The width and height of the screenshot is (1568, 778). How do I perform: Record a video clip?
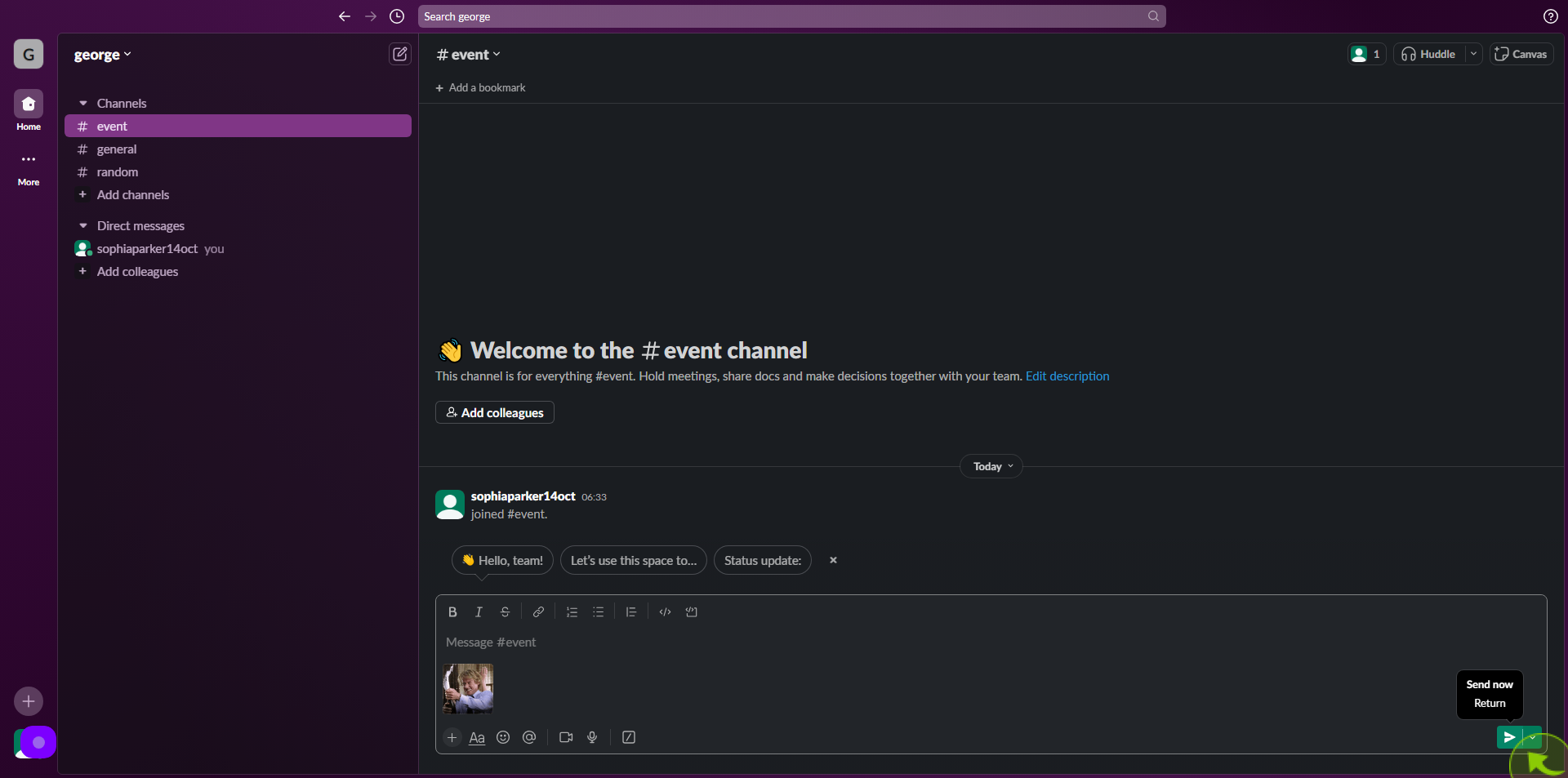point(566,737)
